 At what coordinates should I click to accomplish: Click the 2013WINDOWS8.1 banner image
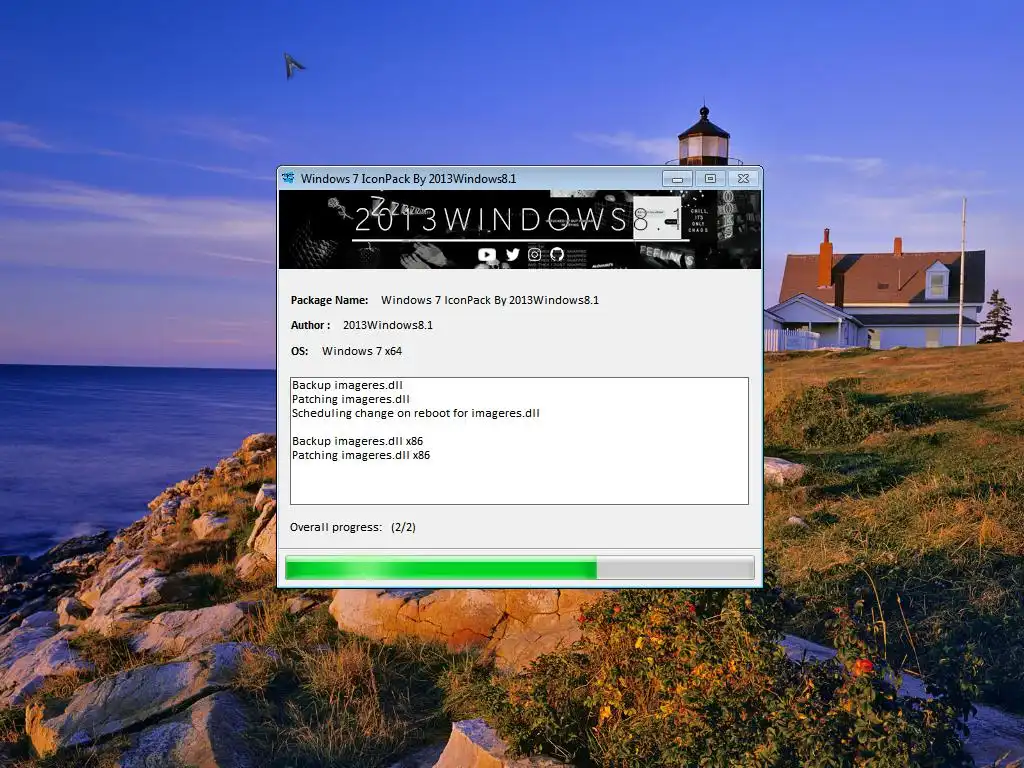tap(520, 229)
